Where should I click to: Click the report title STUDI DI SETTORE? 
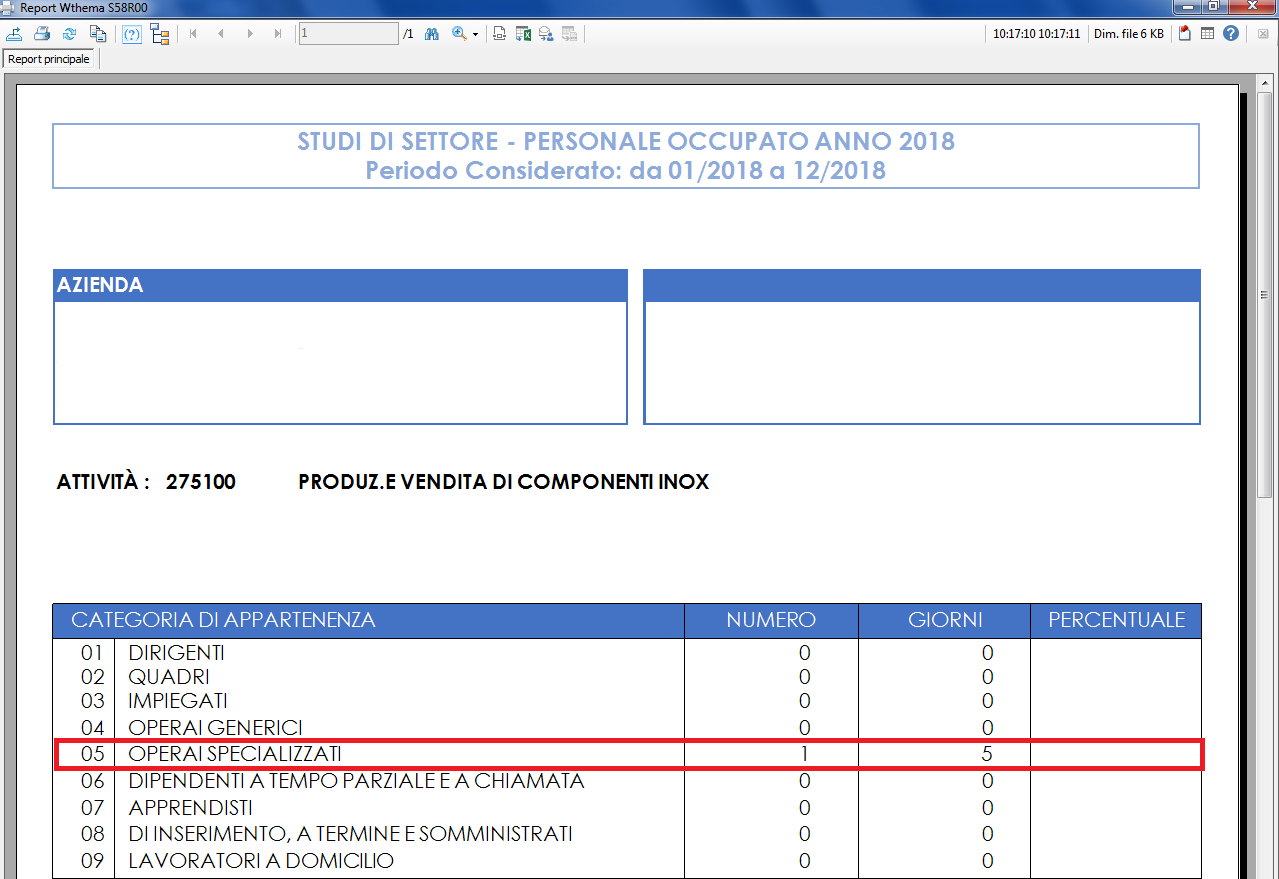(625, 141)
